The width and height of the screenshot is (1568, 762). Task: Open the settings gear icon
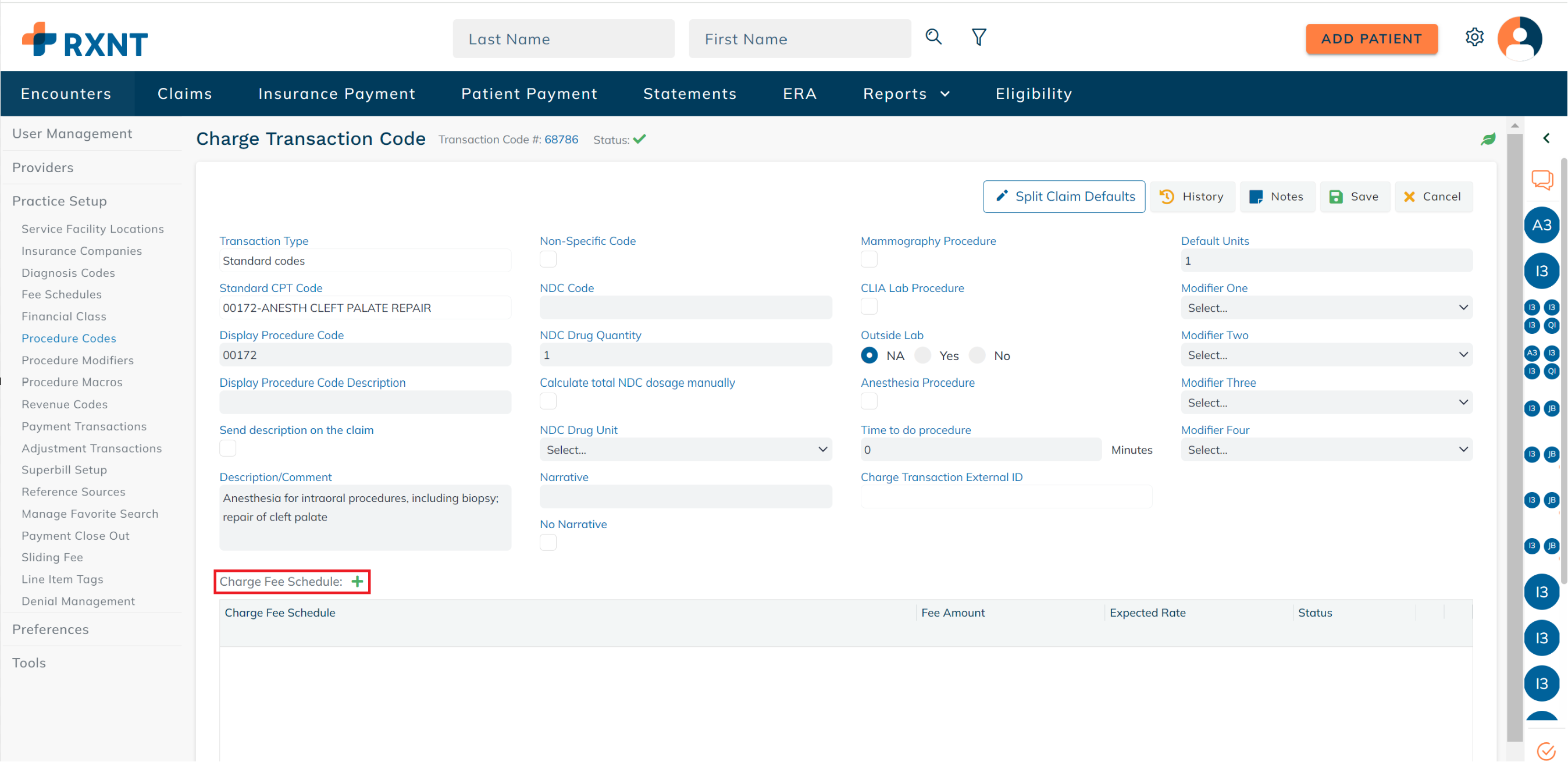(x=1475, y=37)
